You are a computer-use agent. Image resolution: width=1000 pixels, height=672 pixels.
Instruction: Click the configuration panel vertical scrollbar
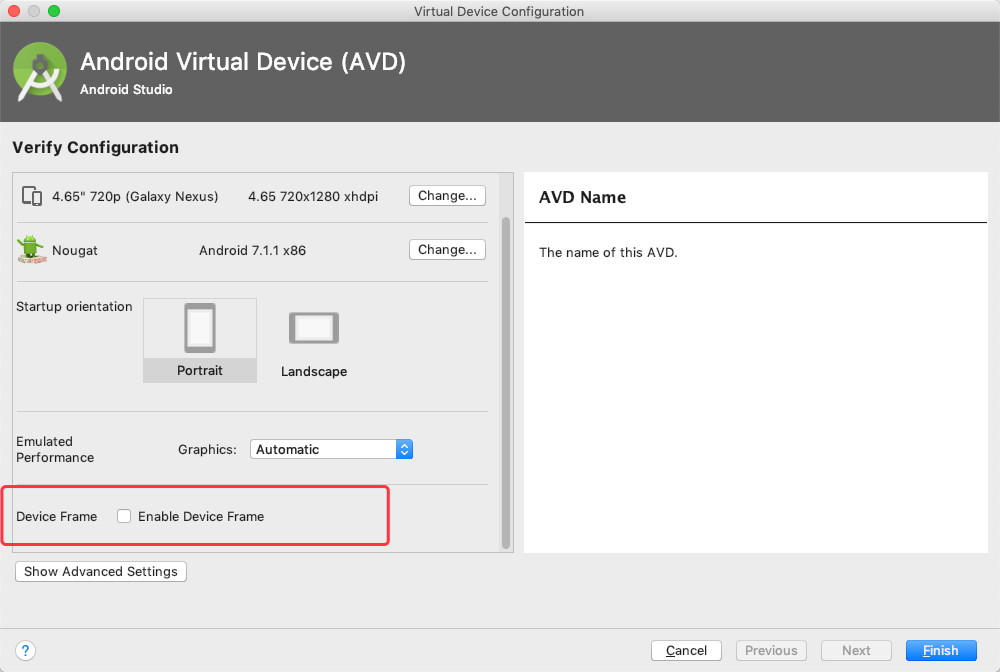(x=506, y=383)
